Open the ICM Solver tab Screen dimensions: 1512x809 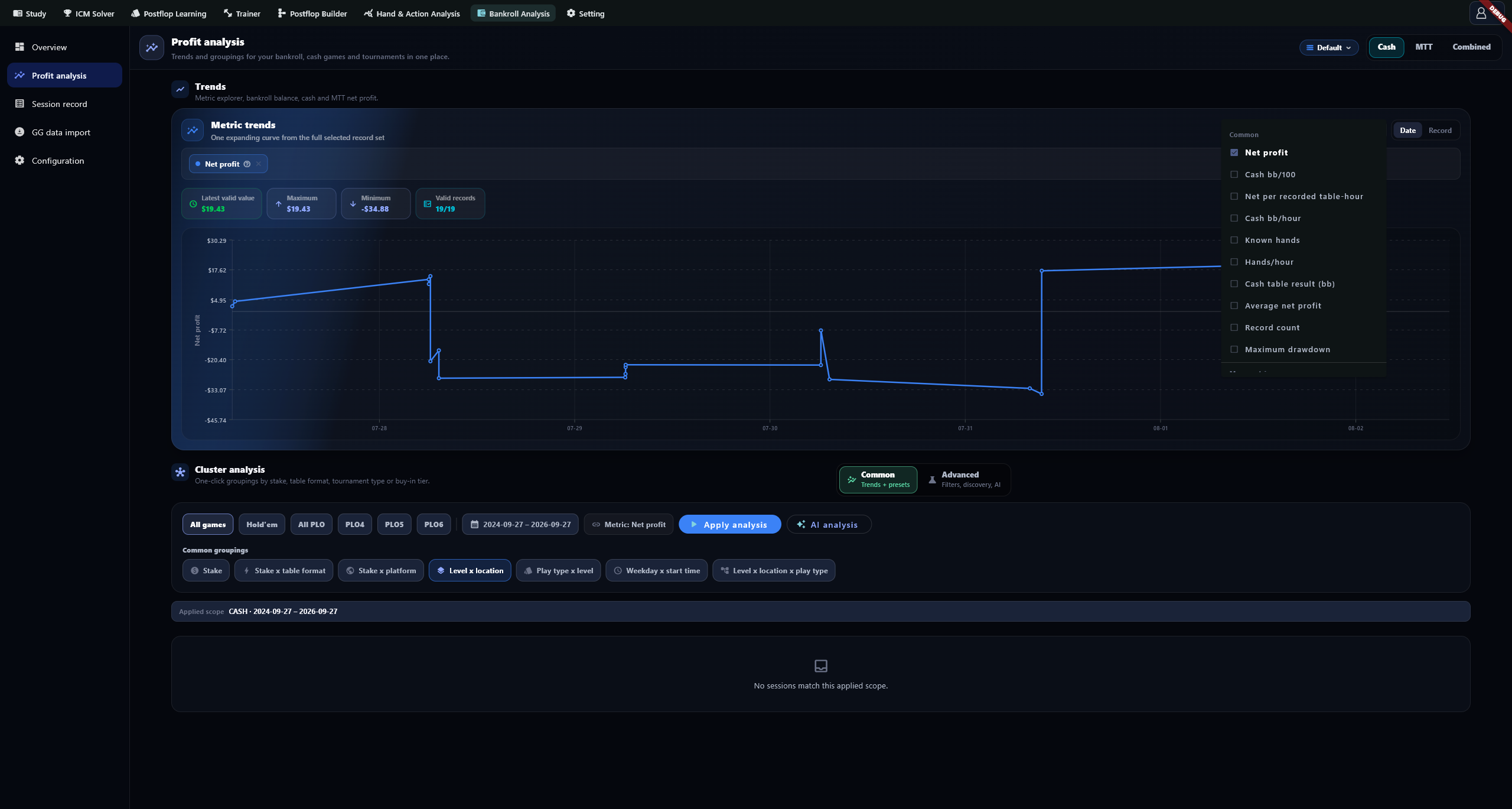89,14
